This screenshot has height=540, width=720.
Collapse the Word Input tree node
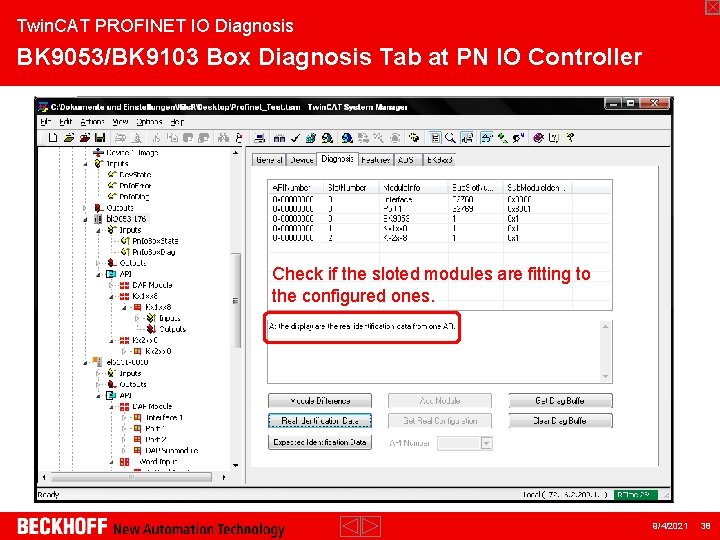point(111,462)
